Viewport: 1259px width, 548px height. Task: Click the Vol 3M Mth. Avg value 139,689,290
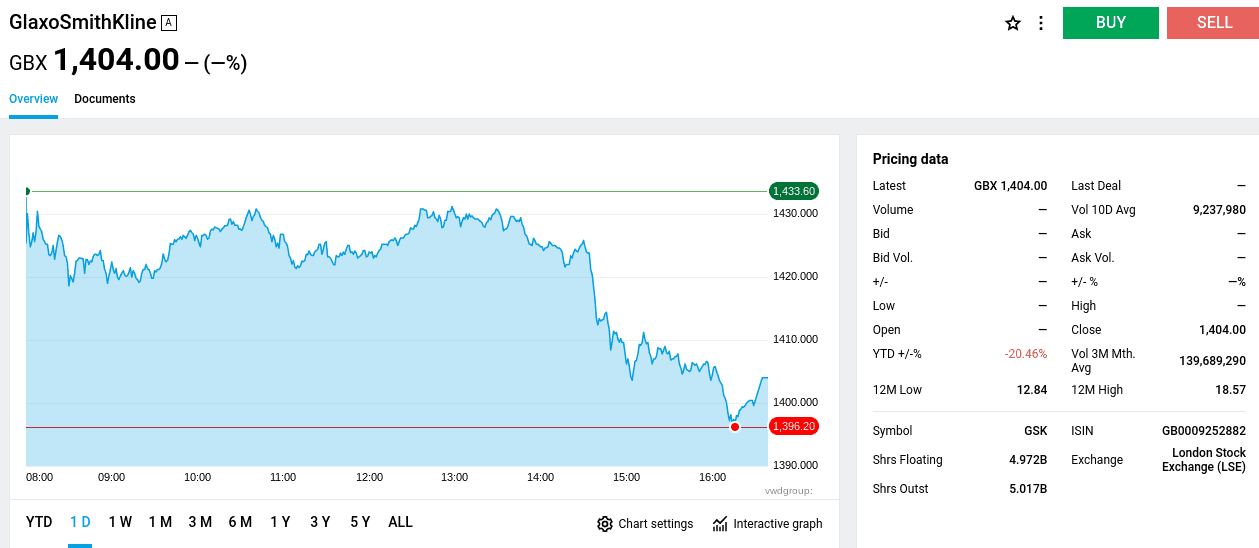[x=1212, y=361]
